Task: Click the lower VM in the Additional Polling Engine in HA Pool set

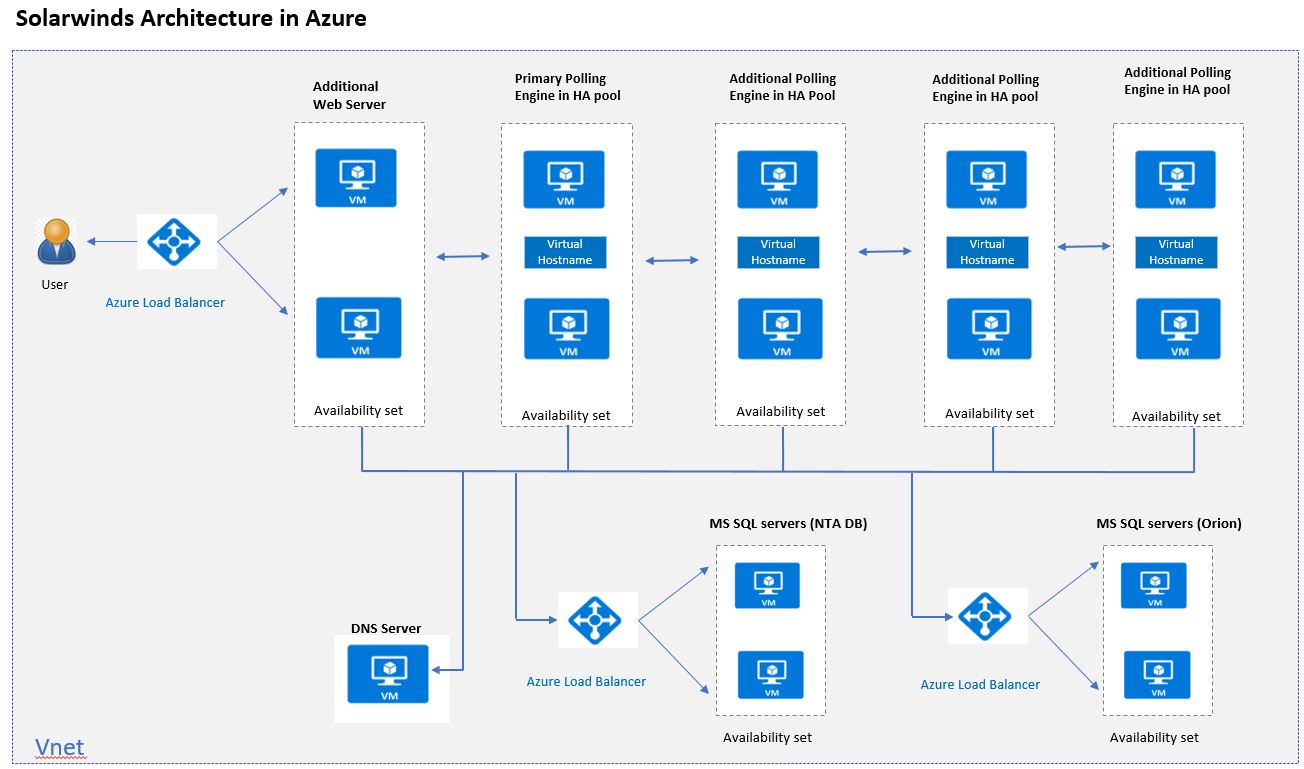Action: [x=780, y=329]
